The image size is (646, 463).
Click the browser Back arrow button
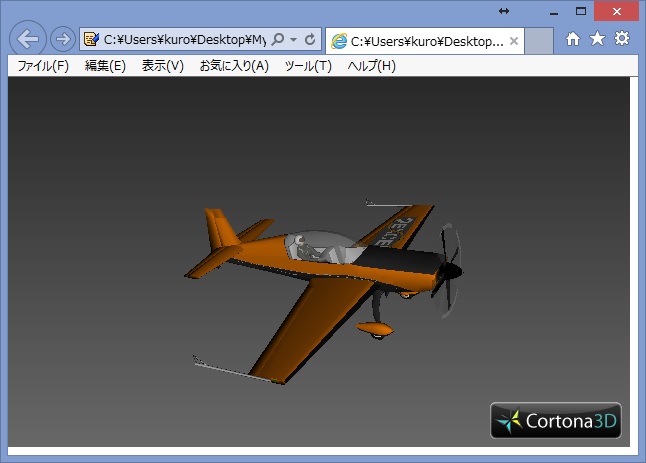pyautogui.click(x=28, y=39)
